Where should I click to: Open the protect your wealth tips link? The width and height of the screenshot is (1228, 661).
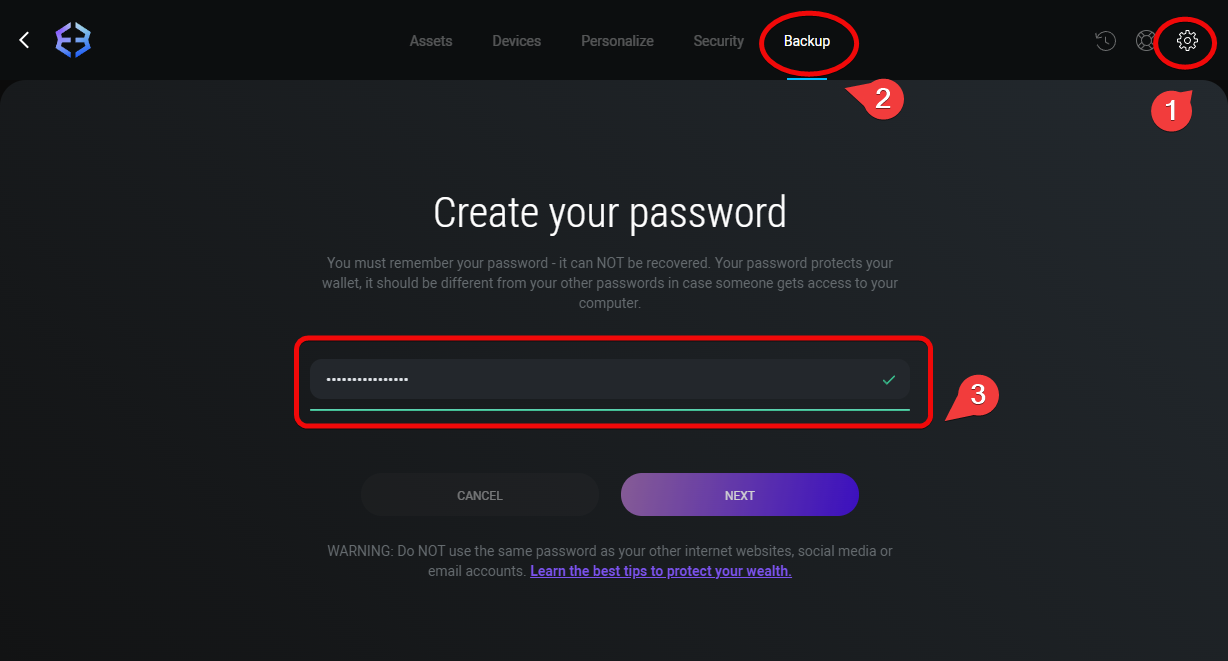[x=661, y=571]
